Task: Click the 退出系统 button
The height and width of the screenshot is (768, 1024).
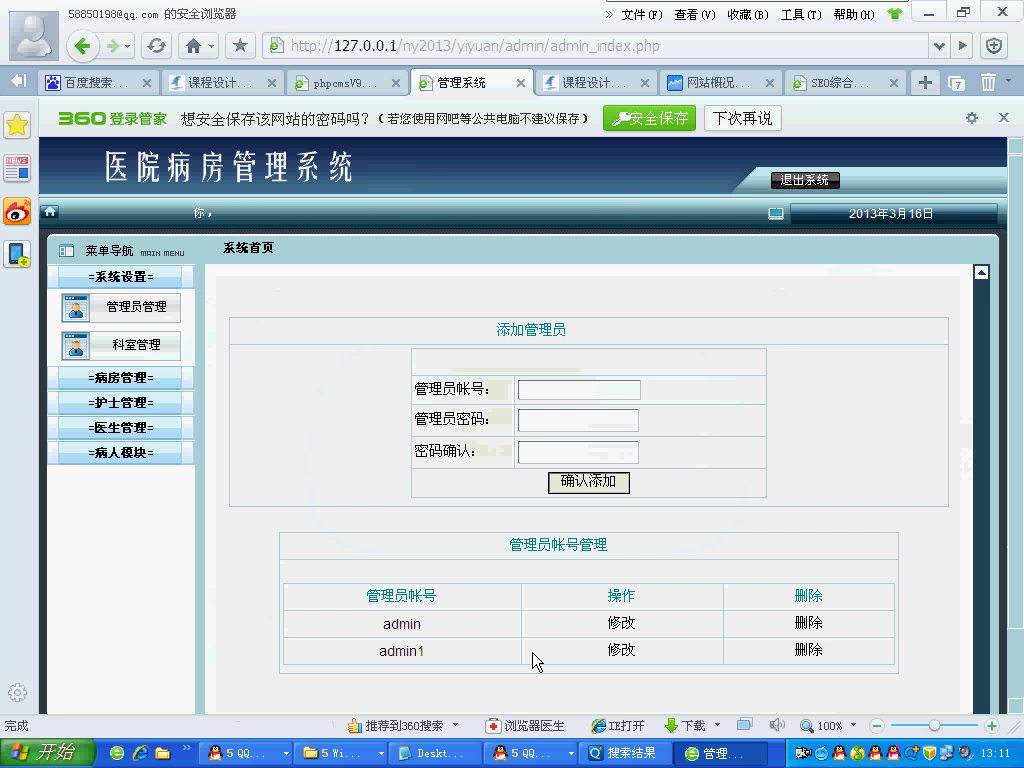Action: click(805, 180)
